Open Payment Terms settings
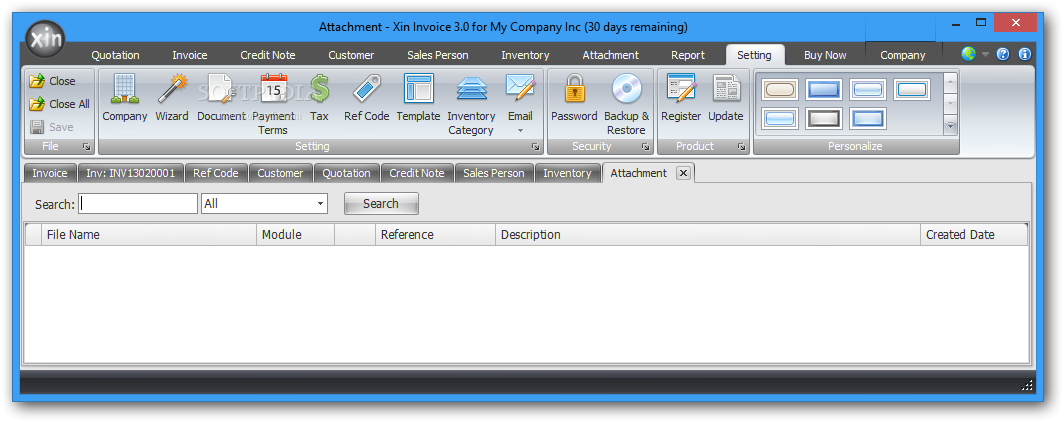The height and width of the screenshot is (422, 1064). click(x=273, y=105)
